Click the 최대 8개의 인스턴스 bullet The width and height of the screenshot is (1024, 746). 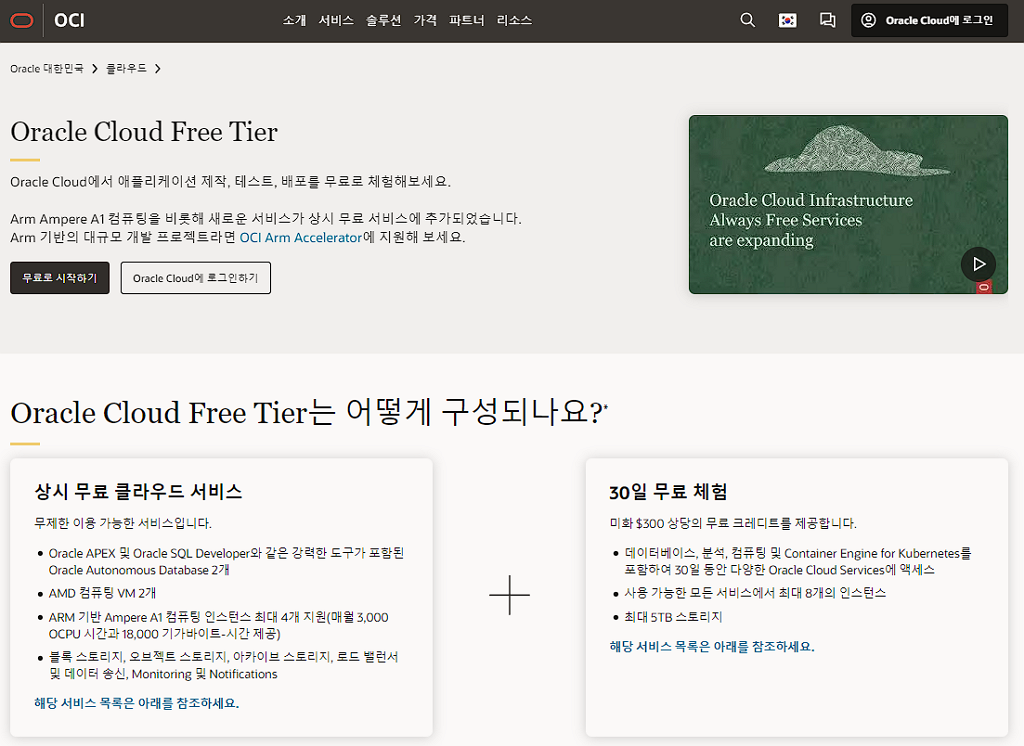[755, 592]
